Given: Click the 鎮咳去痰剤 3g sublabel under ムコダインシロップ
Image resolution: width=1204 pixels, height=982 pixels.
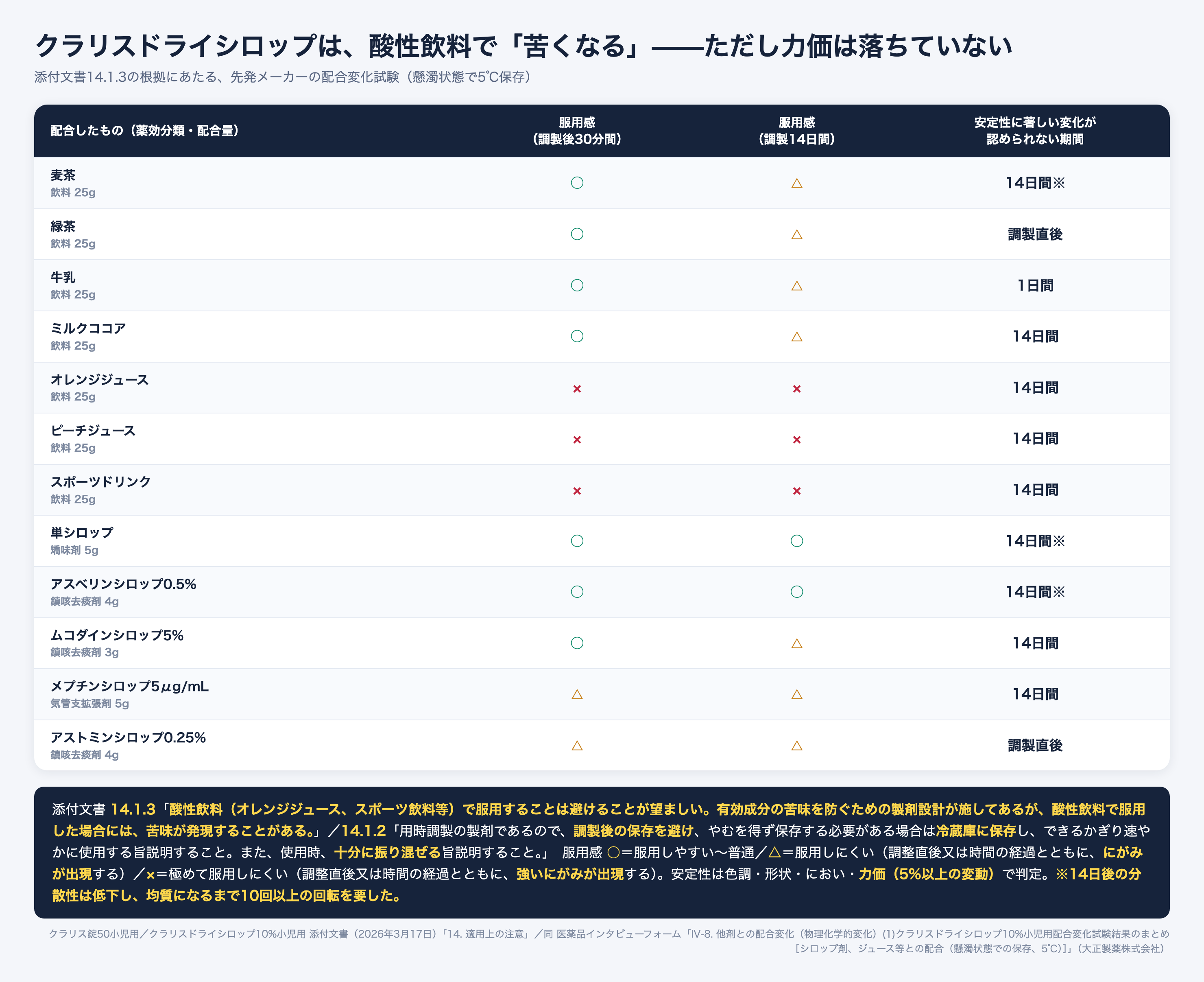Looking at the screenshot, I should coord(84,652).
